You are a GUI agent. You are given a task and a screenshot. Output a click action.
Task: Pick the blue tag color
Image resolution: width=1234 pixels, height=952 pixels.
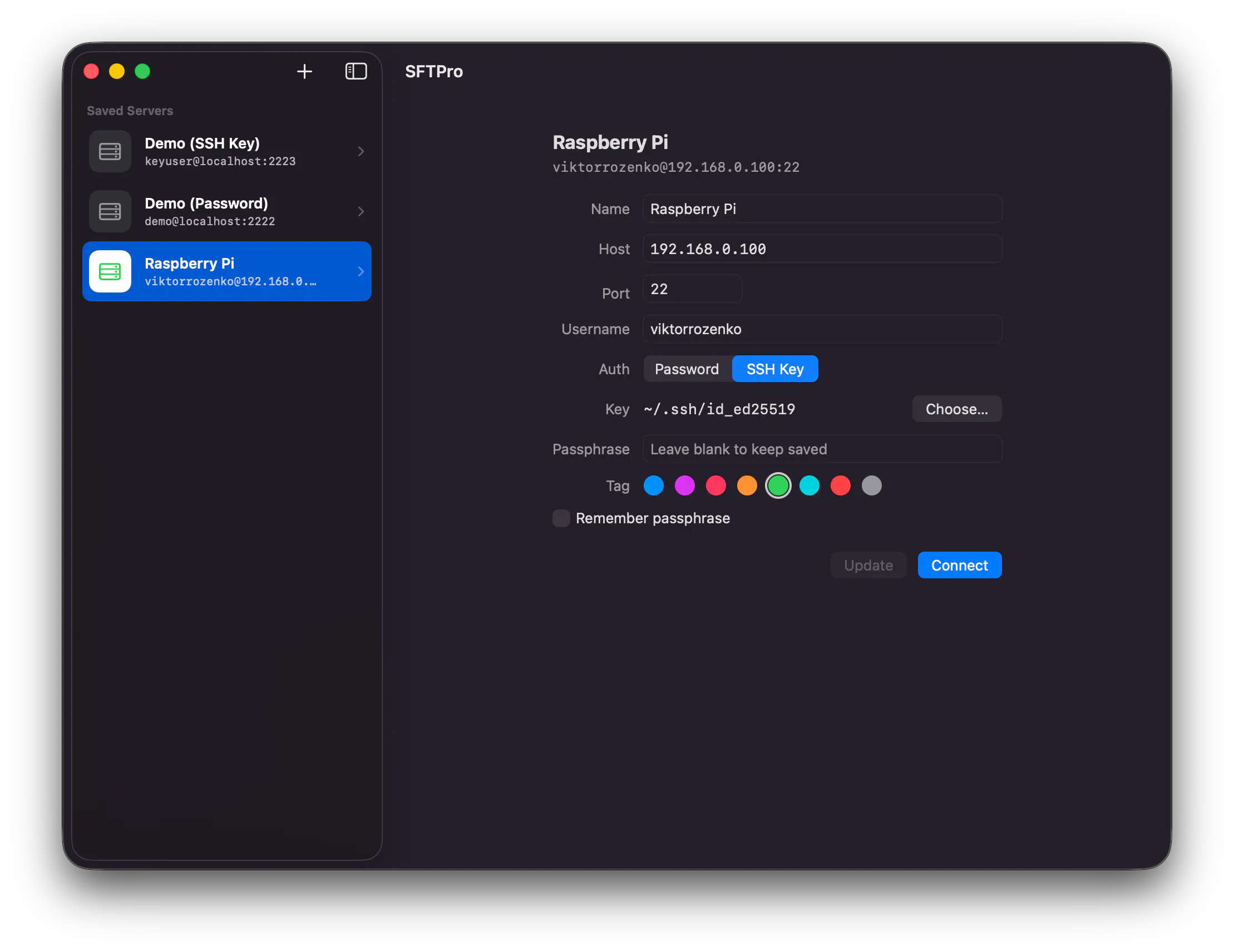click(654, 485)
